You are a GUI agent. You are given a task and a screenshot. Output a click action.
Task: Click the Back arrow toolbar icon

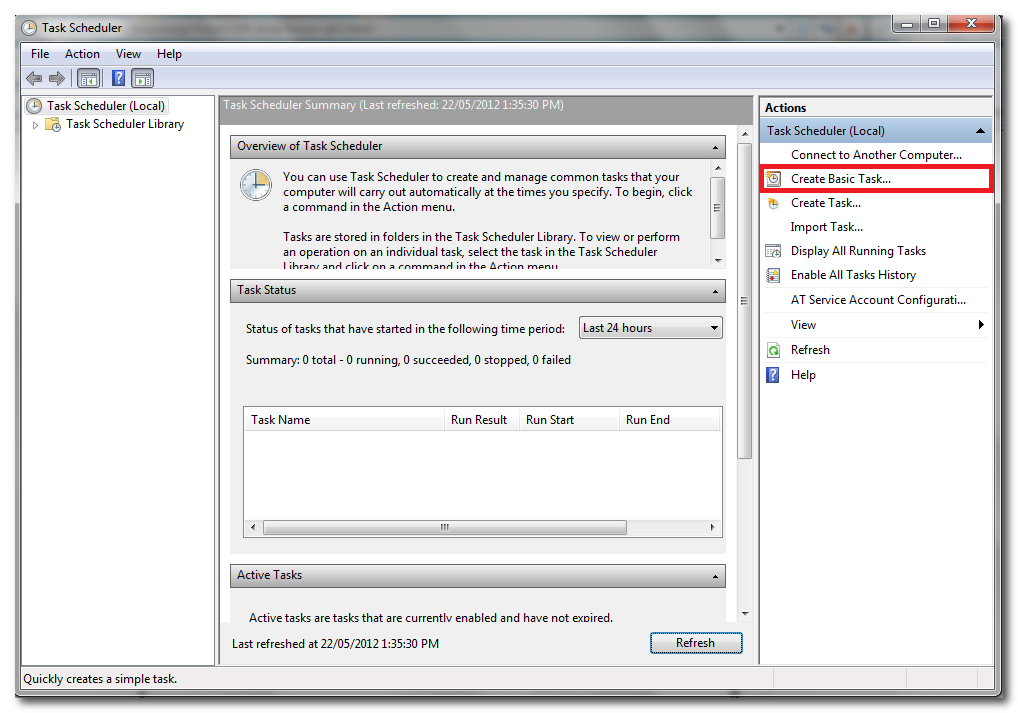tap(34, 78)
